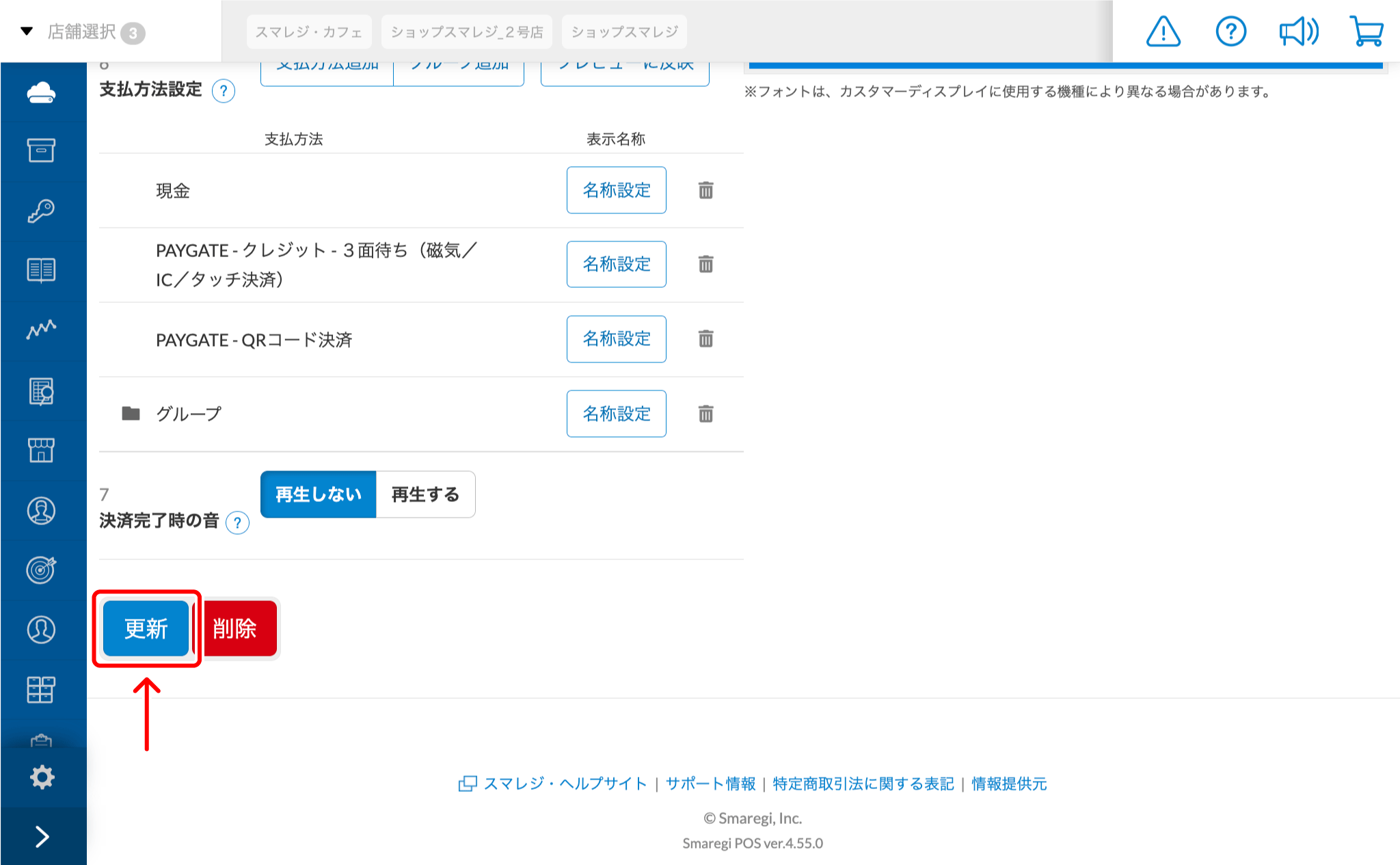
Task: Open the shopping cart icon
Action: point(1367,31)
